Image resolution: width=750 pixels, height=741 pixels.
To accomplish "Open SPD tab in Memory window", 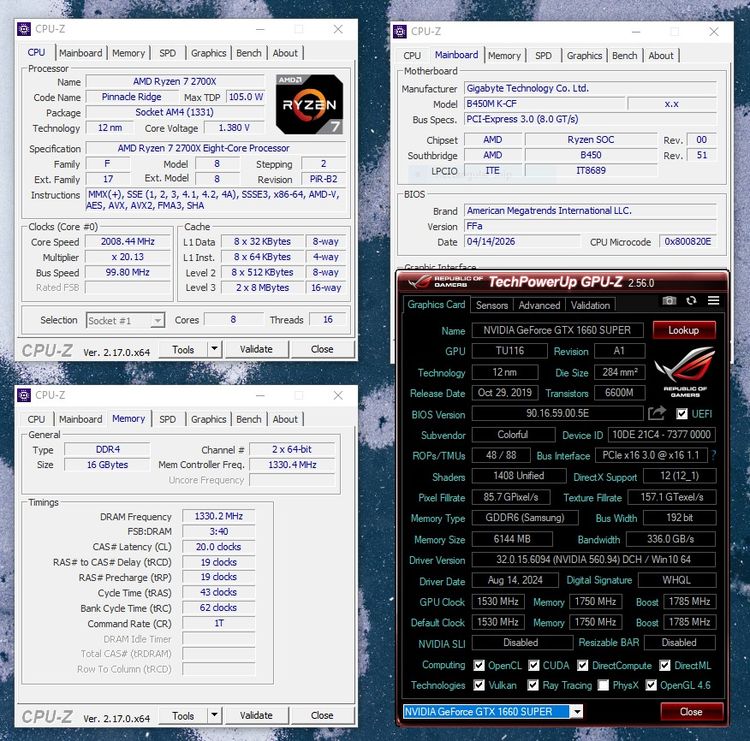I will coord(167,419).
